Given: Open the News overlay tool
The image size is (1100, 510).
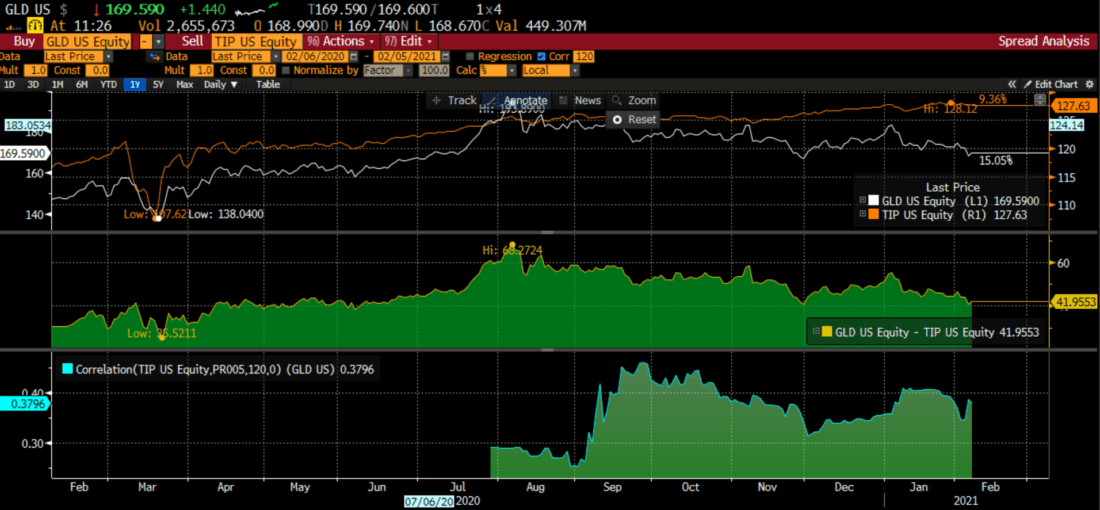Looking at the screenshot, I should click(580, 100).
